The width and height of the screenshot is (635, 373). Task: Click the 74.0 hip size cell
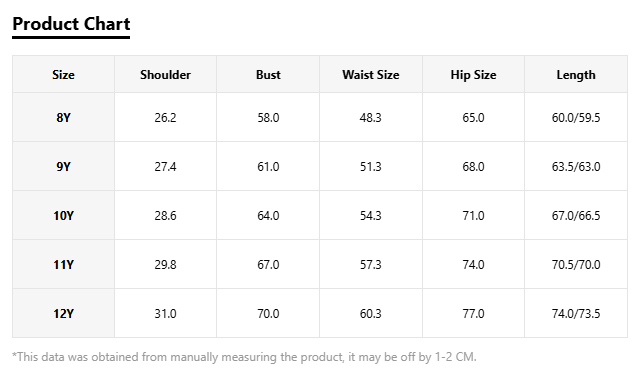coord(473,264)
